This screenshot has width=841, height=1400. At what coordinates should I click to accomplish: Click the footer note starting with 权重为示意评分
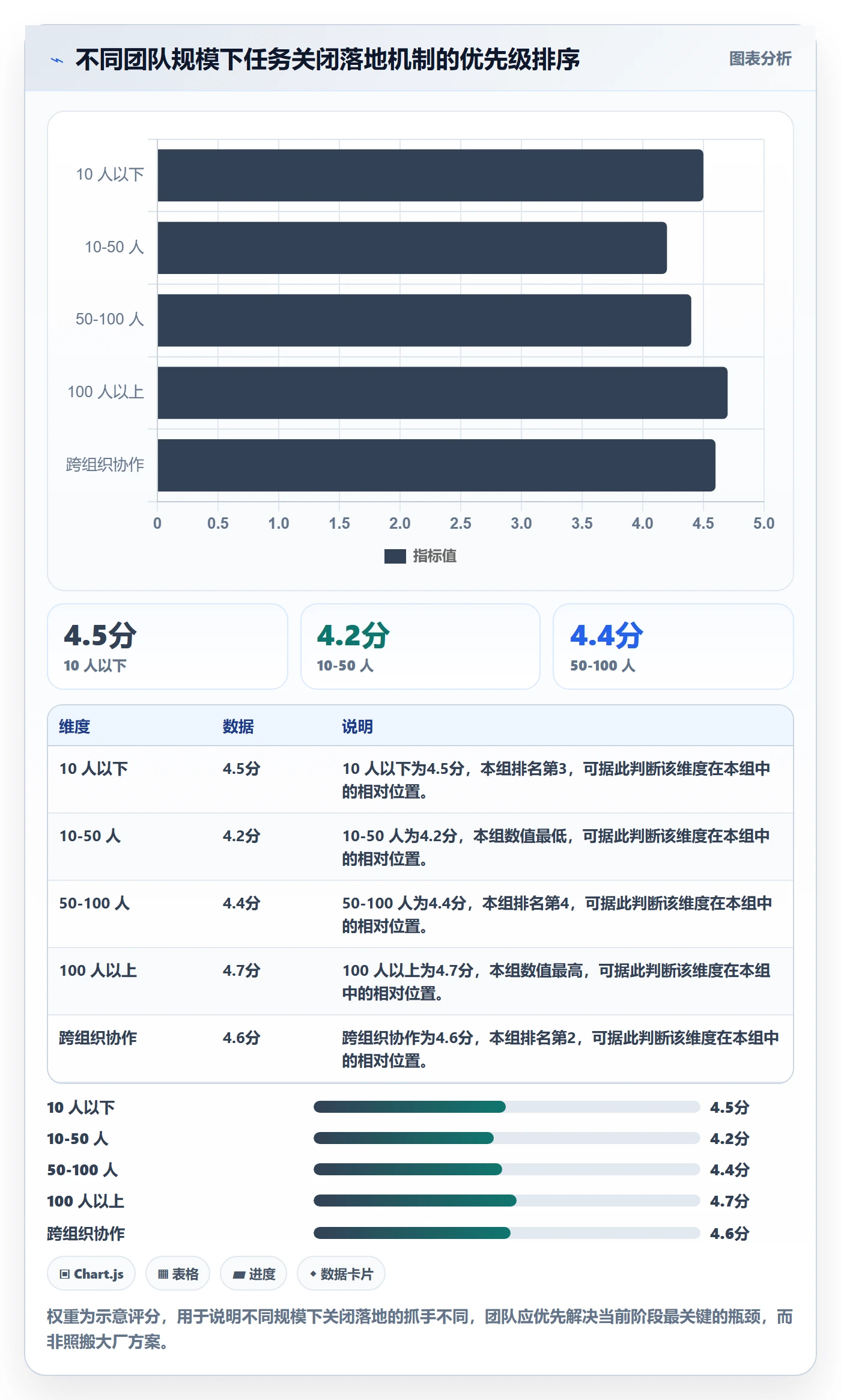click(420, 1328)
